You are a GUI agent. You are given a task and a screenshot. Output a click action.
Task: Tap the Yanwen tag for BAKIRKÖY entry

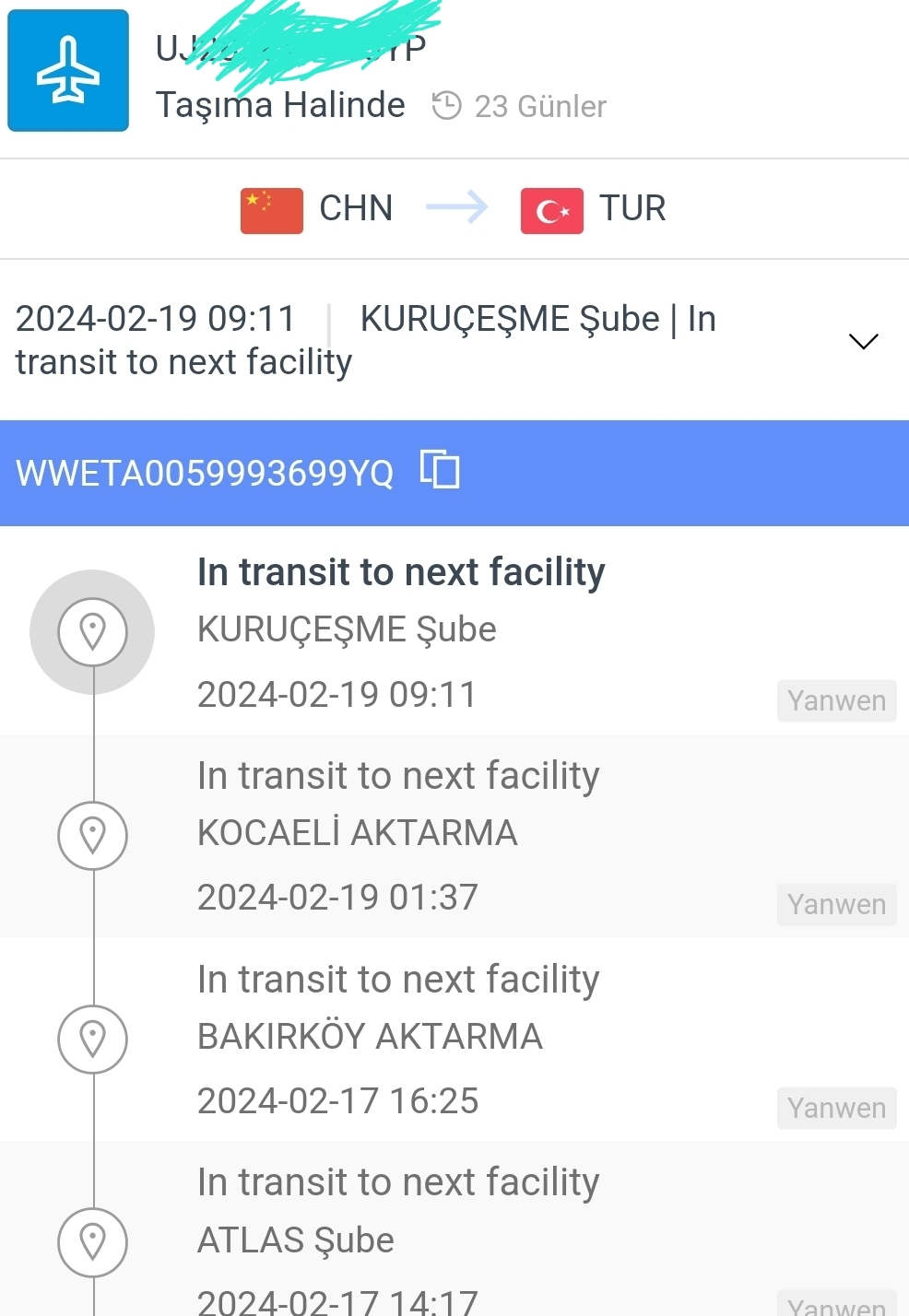[836, 1108]
